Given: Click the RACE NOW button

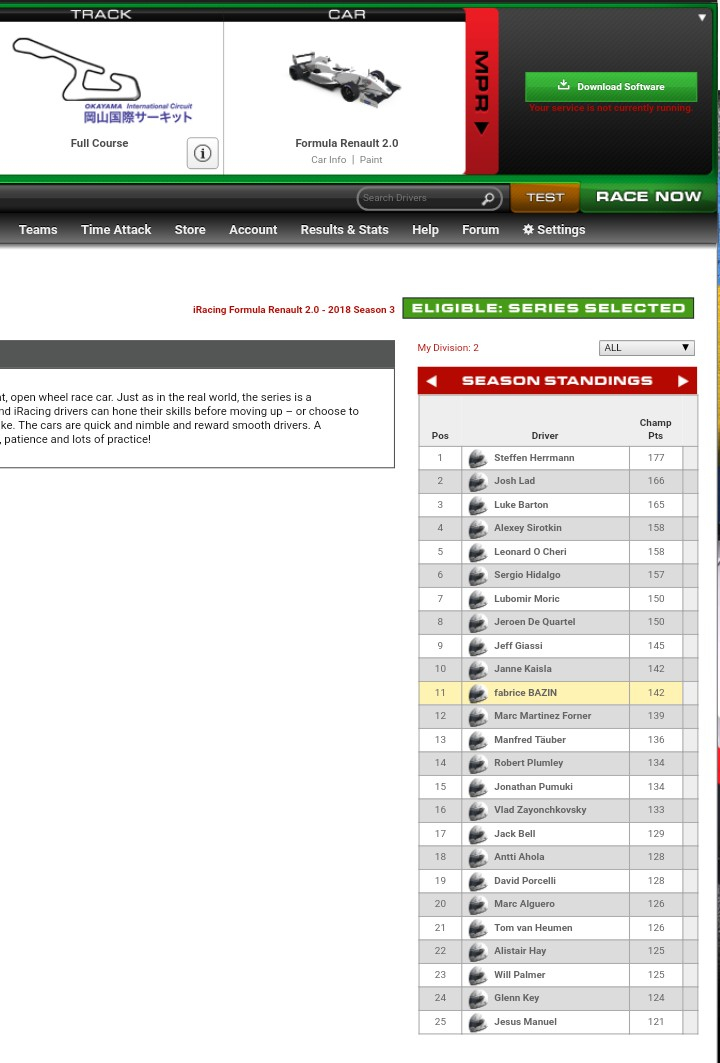Looking at the screenshot, I should [x=648, y=197].
